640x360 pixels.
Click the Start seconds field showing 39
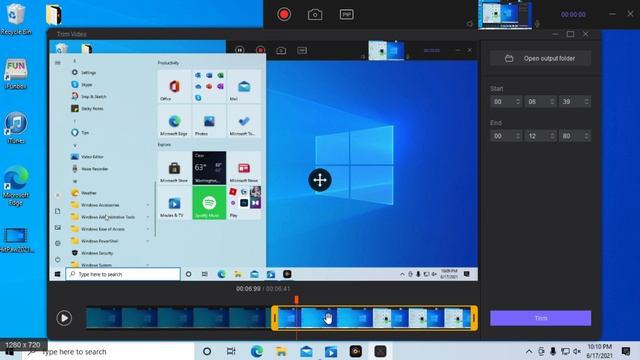(575, 102)
